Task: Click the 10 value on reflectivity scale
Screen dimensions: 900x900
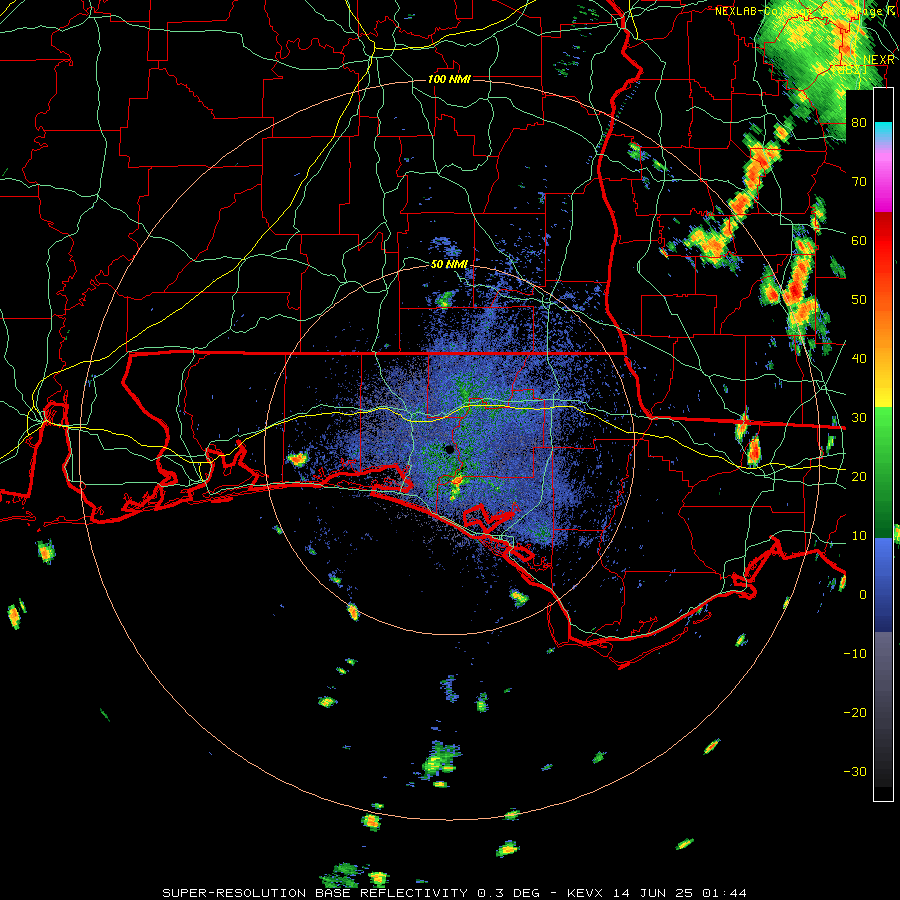Action: click(x=859, y=536)
